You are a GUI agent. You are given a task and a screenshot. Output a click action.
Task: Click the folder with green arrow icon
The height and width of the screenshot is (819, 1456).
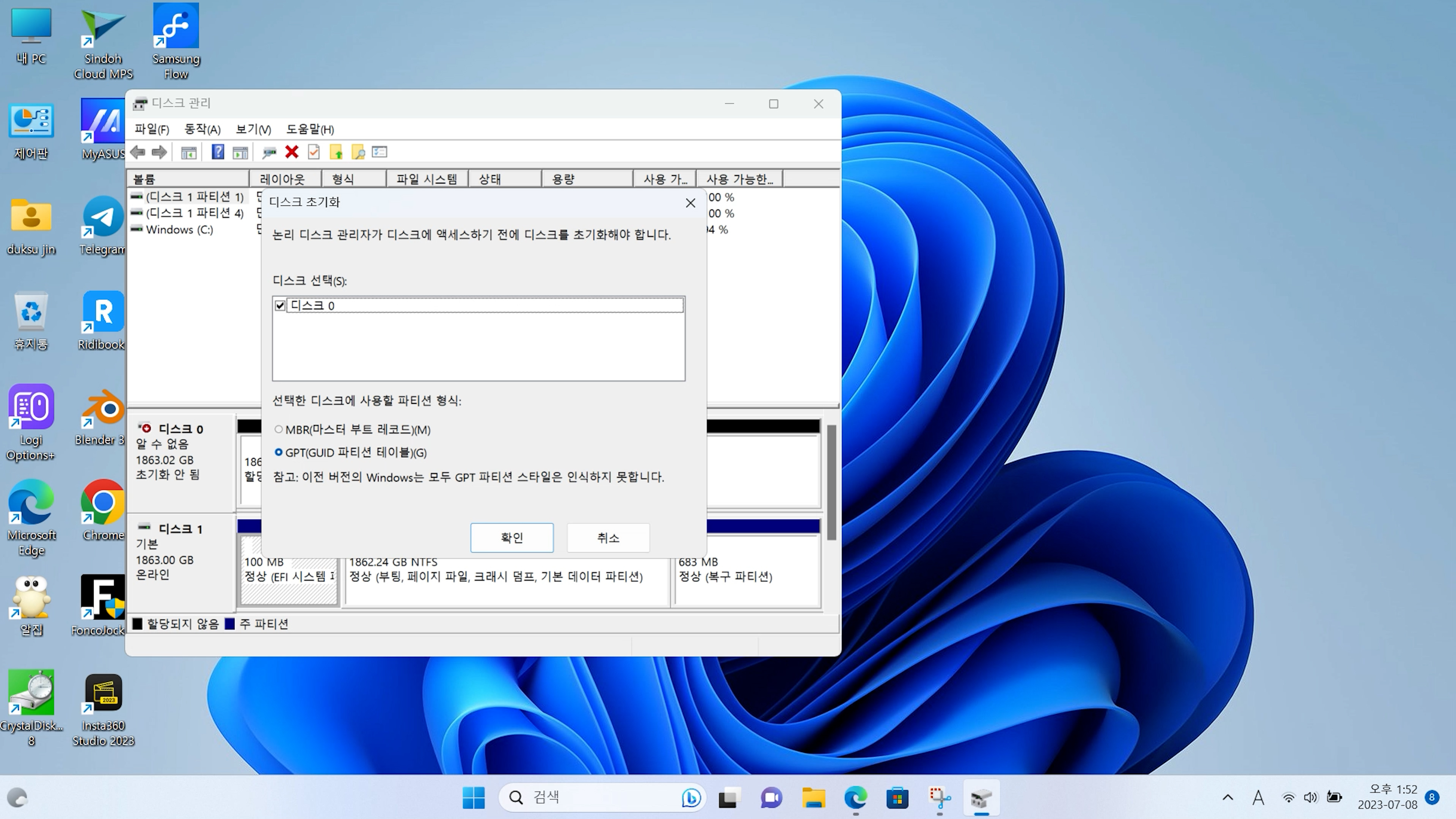[x=336, y=152]
